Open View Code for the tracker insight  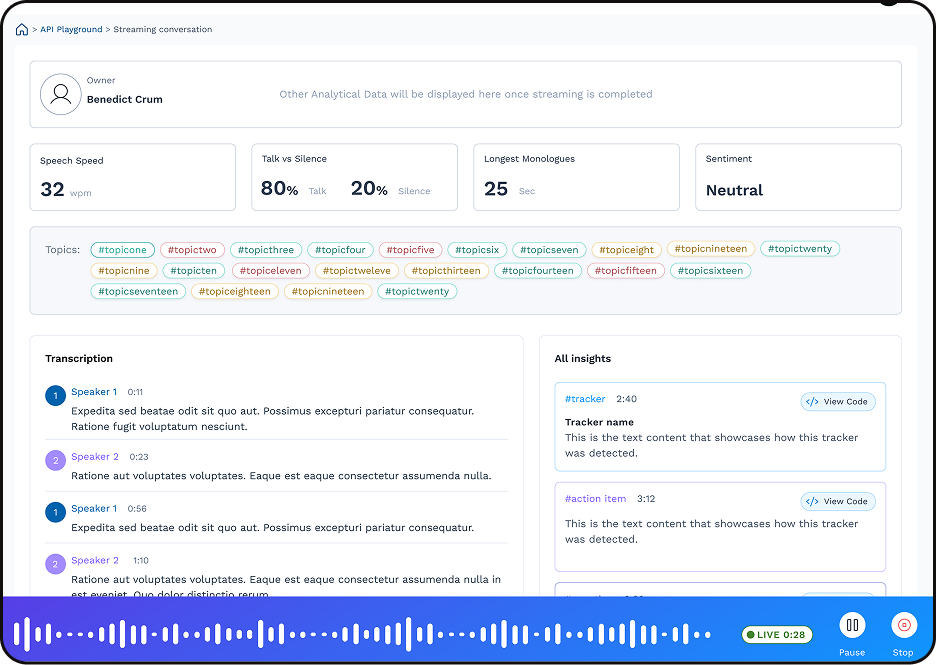(838, 401)
